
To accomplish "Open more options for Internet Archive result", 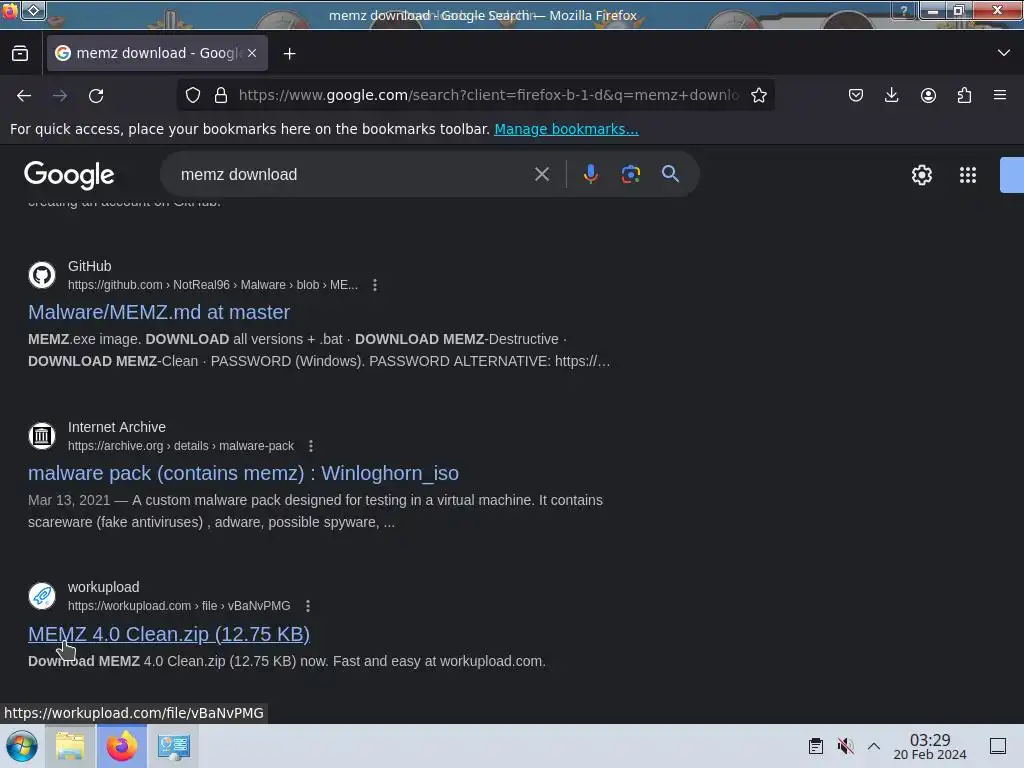I will click(311, 446).
